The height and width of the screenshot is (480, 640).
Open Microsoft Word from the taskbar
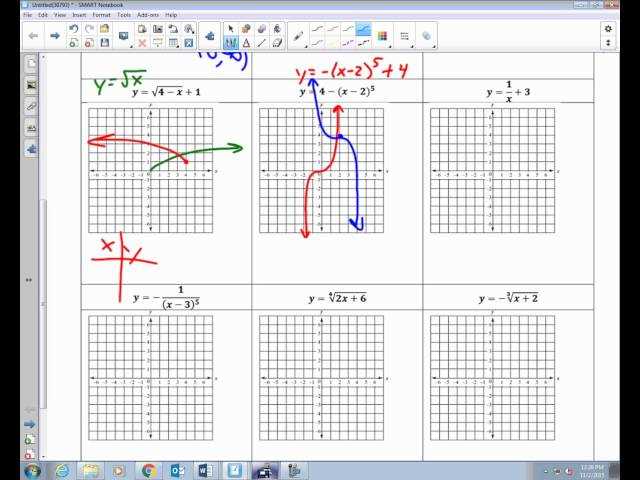pos(206,471)
